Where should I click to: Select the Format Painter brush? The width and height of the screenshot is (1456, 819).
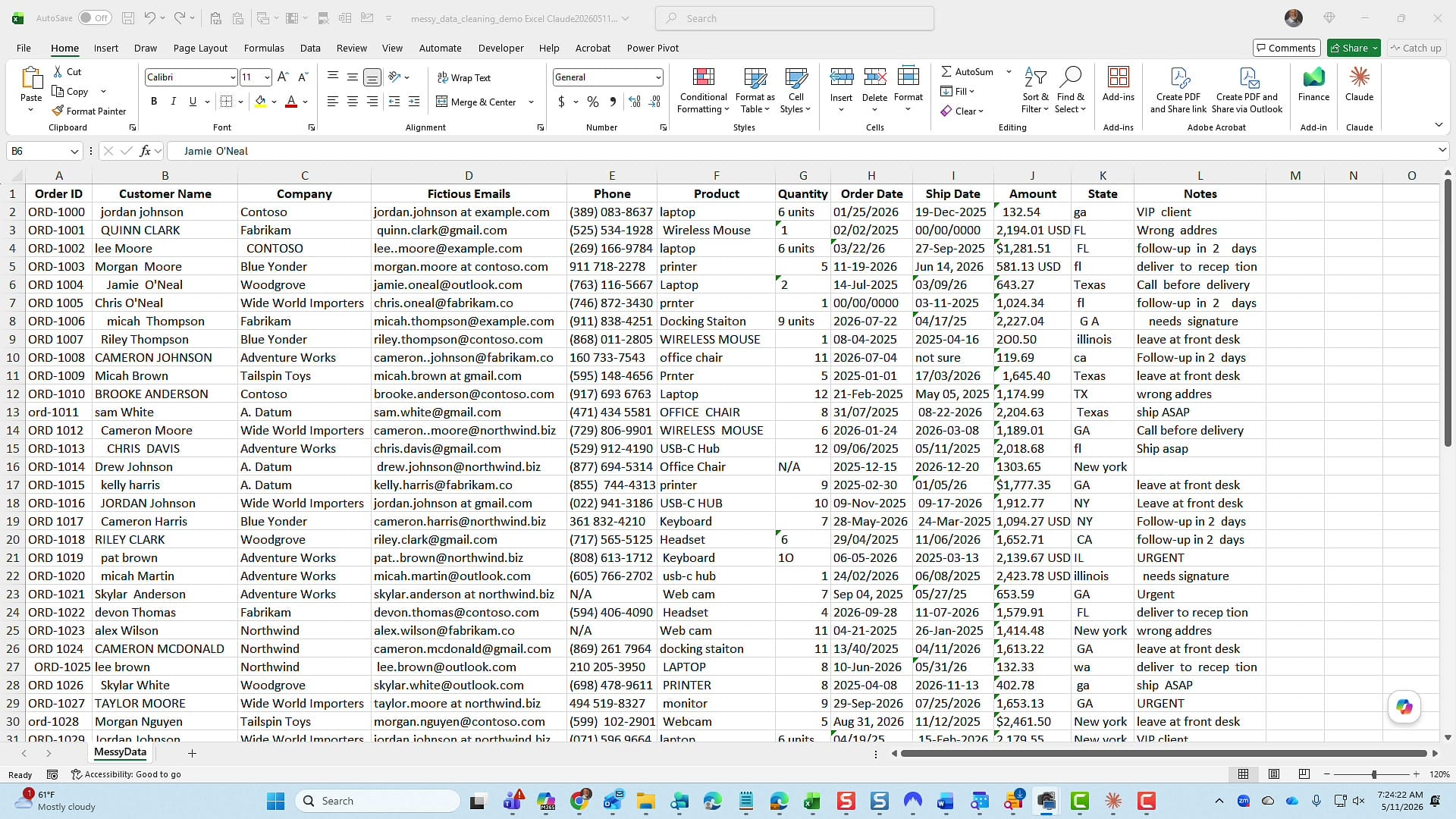[58, 111]
